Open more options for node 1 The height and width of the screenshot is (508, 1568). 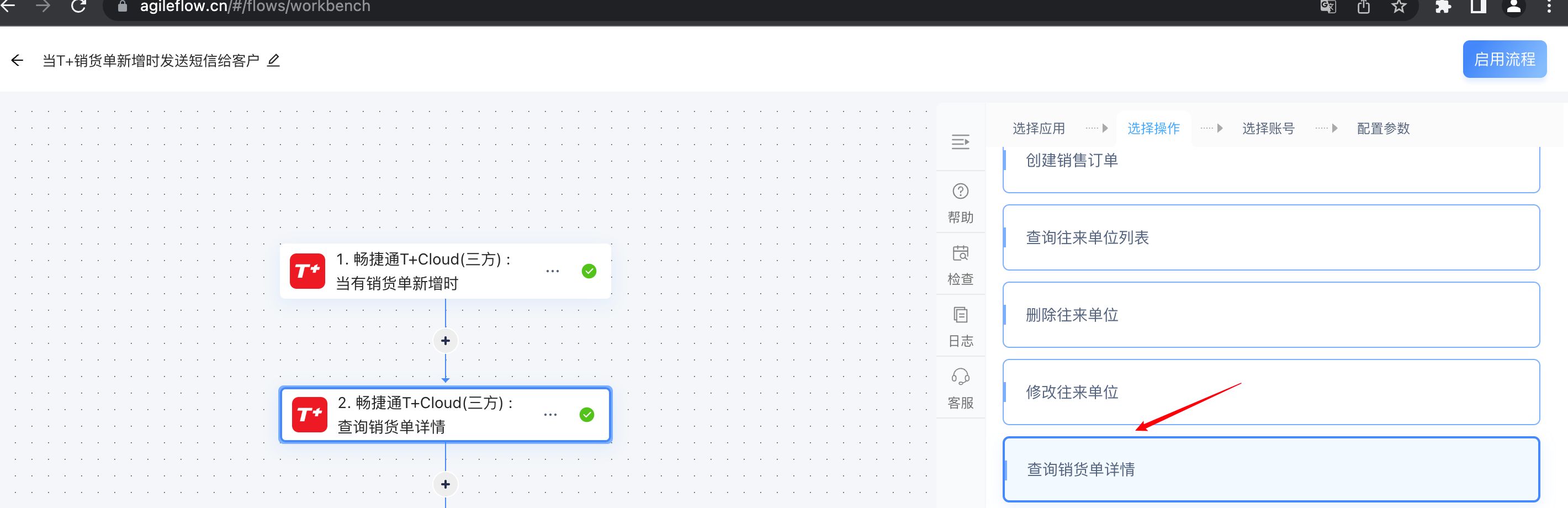click(x=553, y=271)
